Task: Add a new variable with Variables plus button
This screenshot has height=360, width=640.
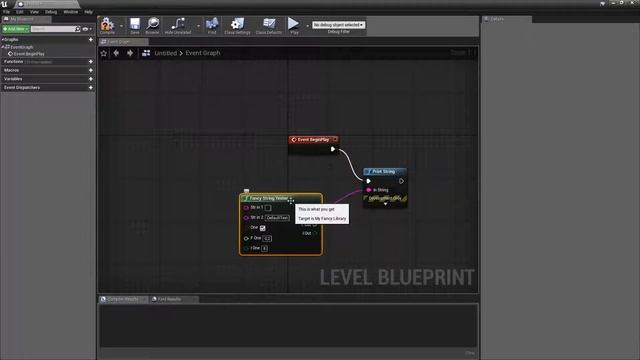Action: [x=91, y=79]
